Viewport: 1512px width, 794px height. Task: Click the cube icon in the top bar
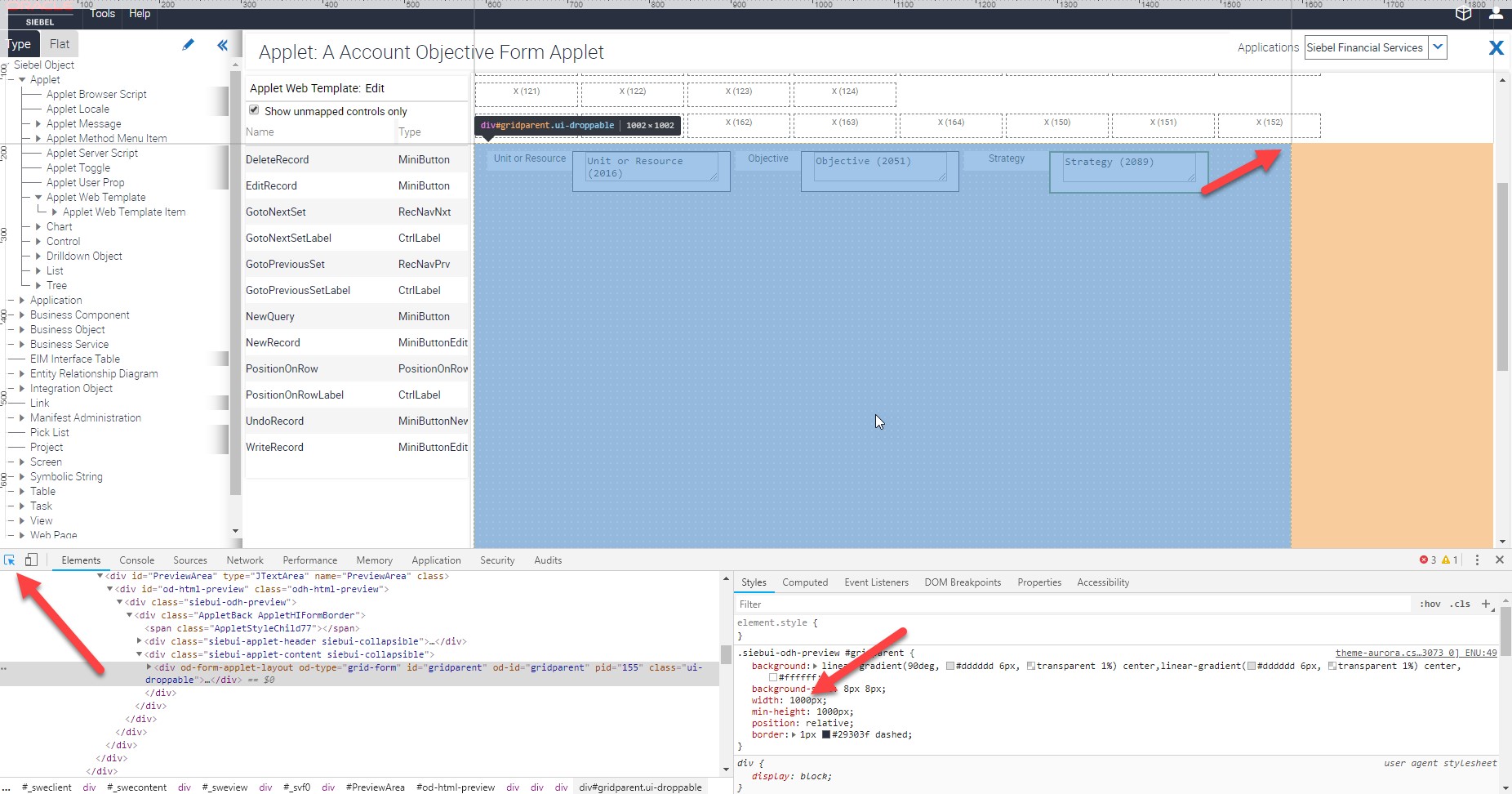pos(1464,13)
